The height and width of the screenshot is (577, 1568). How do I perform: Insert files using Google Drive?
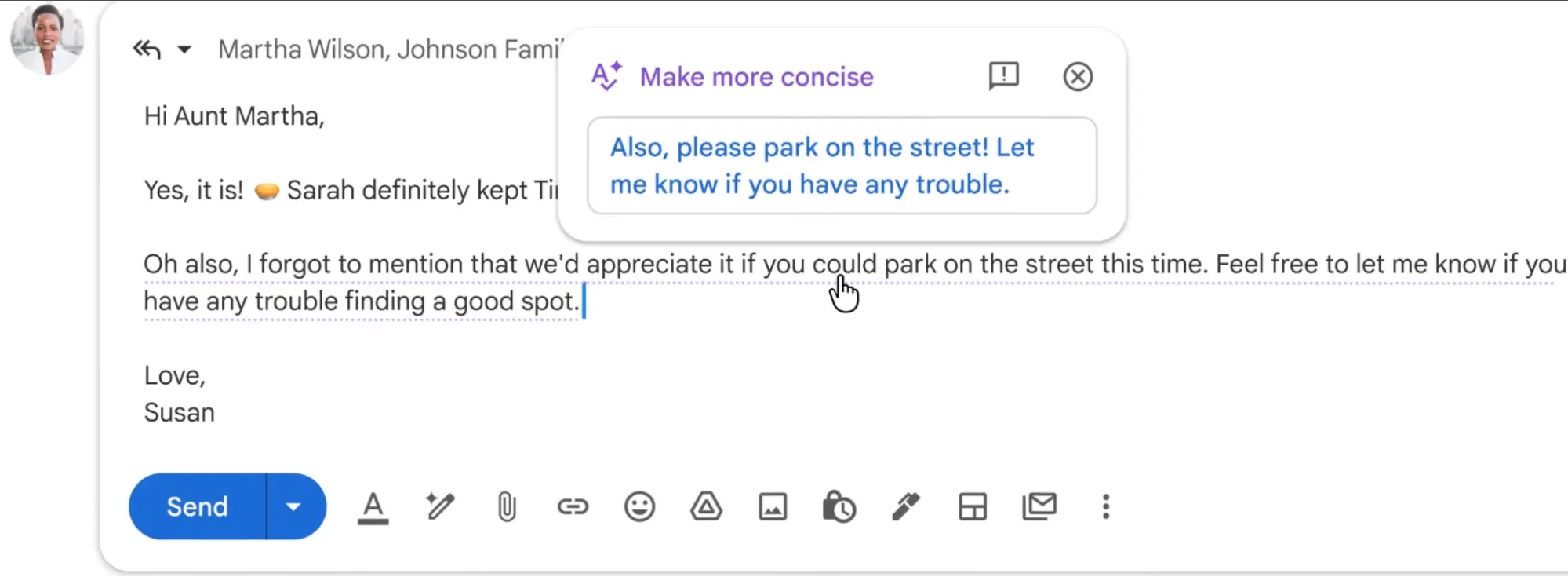tap(706, 506)
